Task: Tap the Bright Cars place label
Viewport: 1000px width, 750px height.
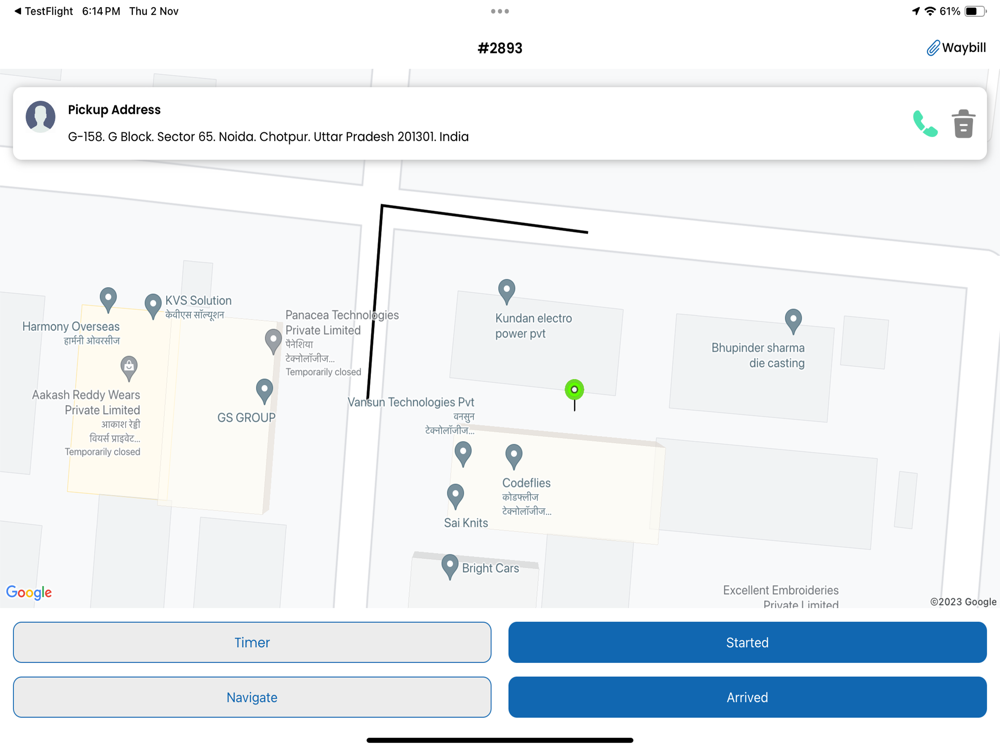Action: (x=490, y=568)
